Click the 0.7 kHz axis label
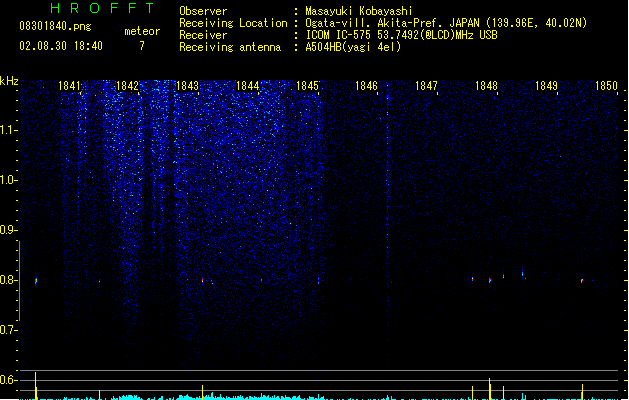This screenshot has width=629, height=400. coord(8,330)
